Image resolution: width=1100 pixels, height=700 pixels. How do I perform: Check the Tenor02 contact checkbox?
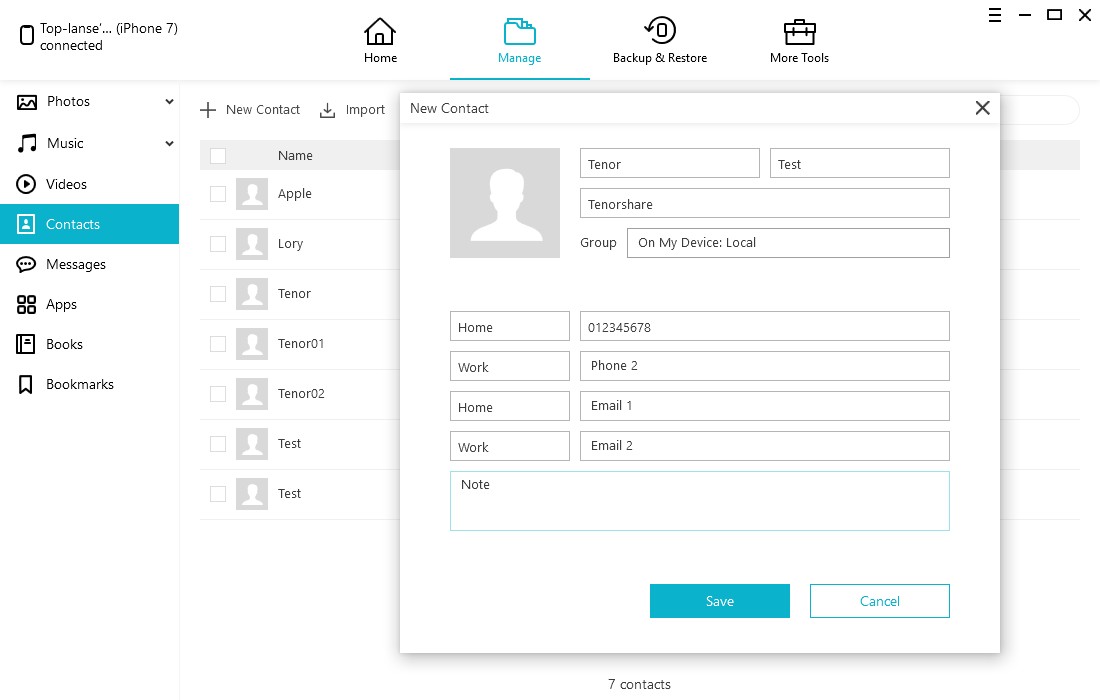pyautogui.click(x=218, y=393)
